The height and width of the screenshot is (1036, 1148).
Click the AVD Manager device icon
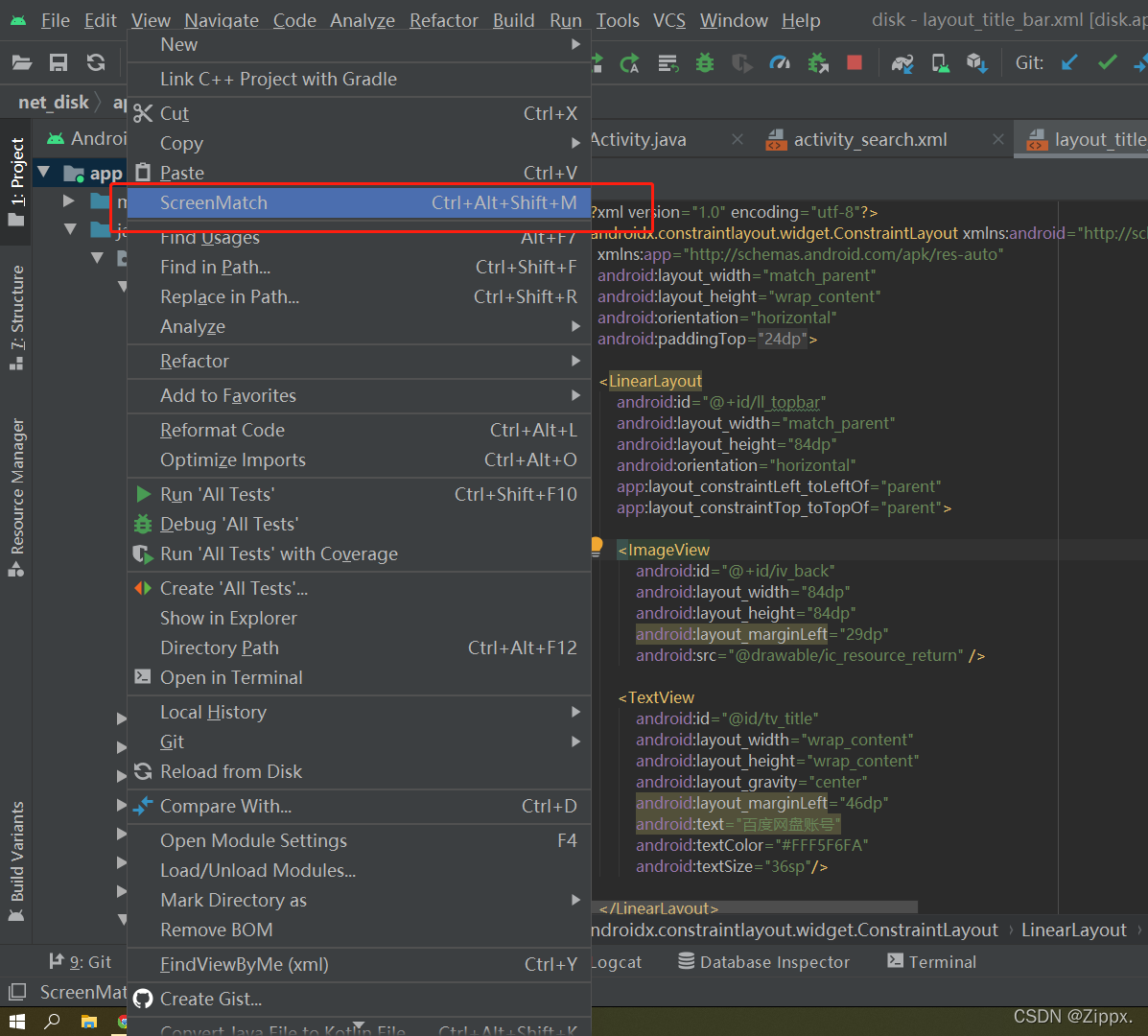pyautogui.click(x=940, y=63)
